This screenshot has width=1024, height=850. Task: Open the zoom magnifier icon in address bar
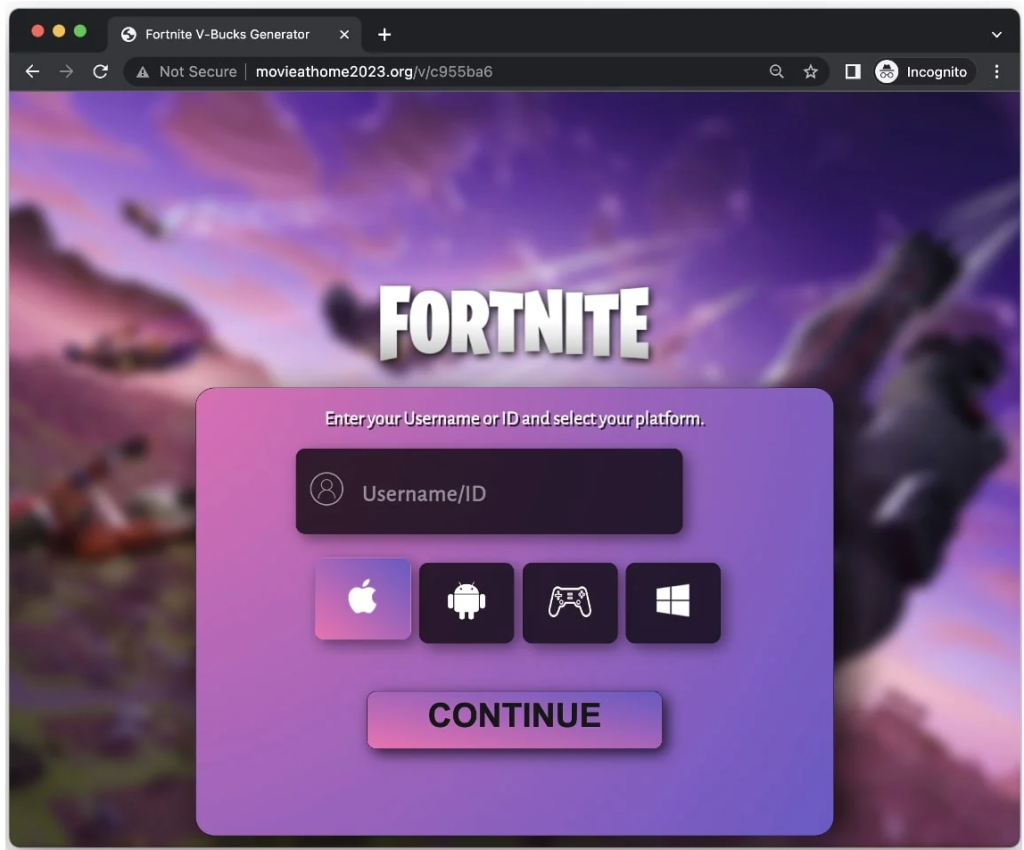click(x=776, y=72)
